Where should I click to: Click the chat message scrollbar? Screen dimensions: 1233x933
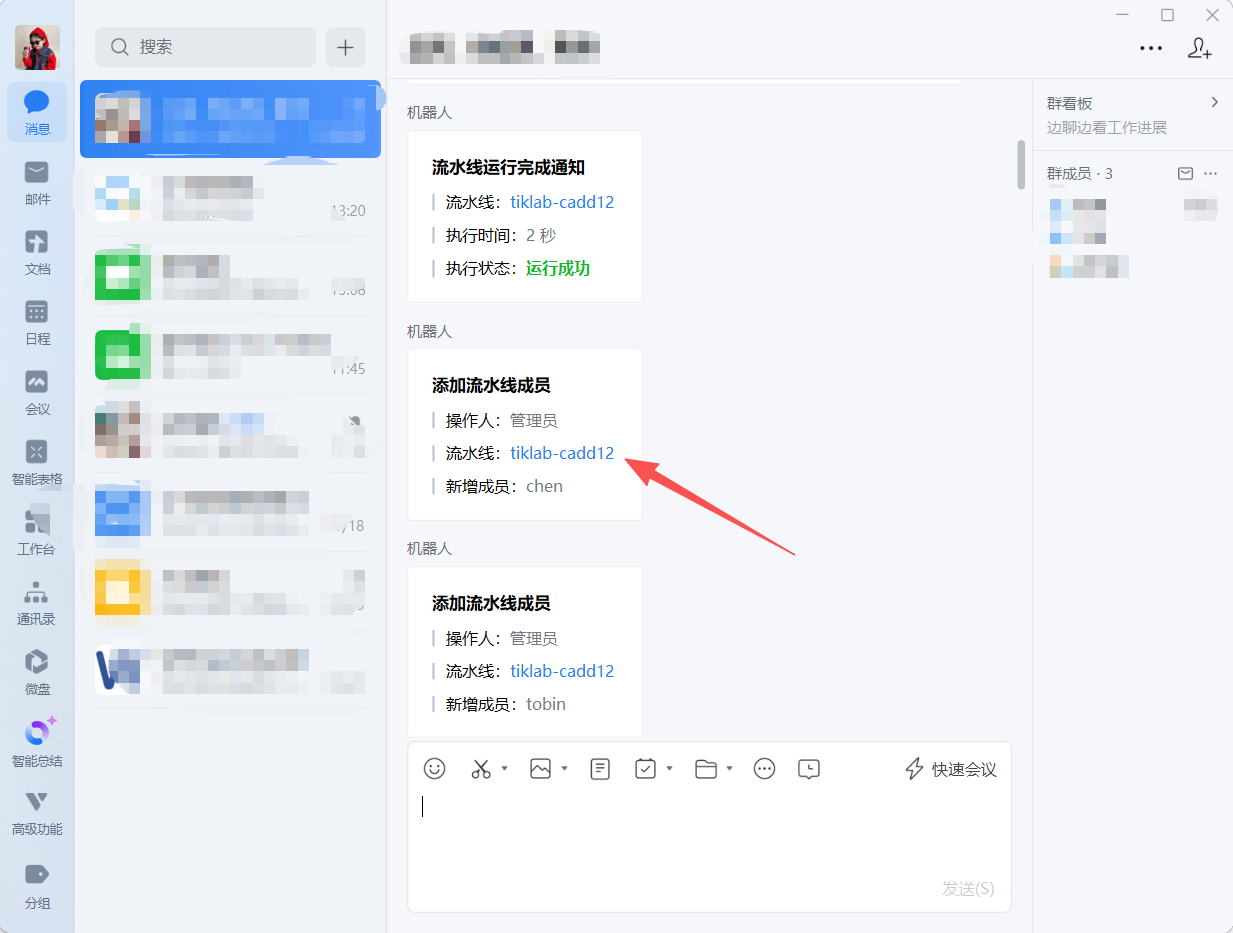(1021, 164)
